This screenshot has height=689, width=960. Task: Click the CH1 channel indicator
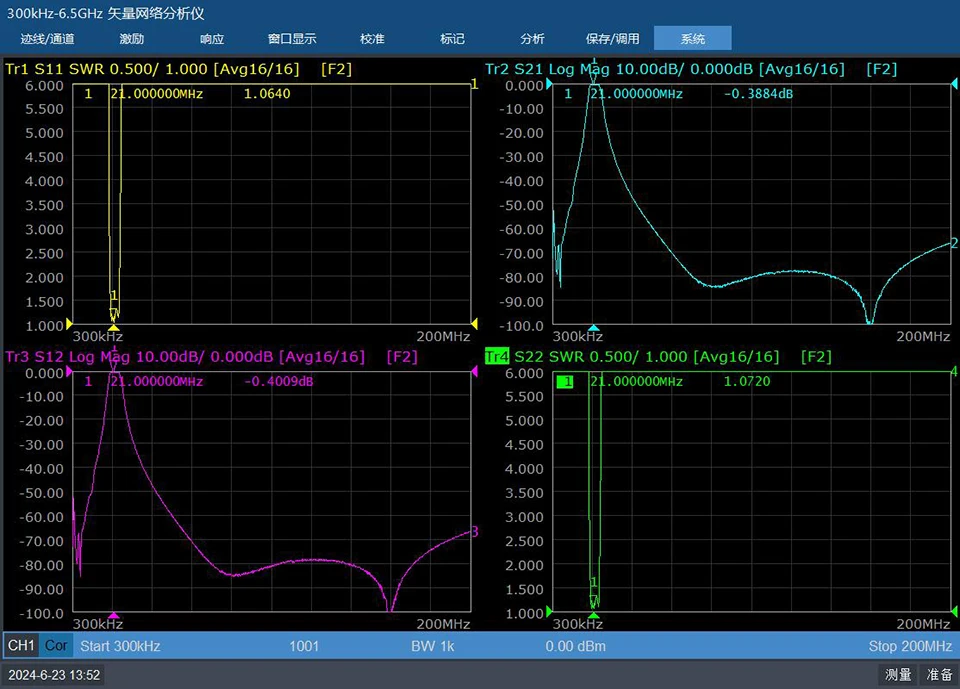[21, 646]
